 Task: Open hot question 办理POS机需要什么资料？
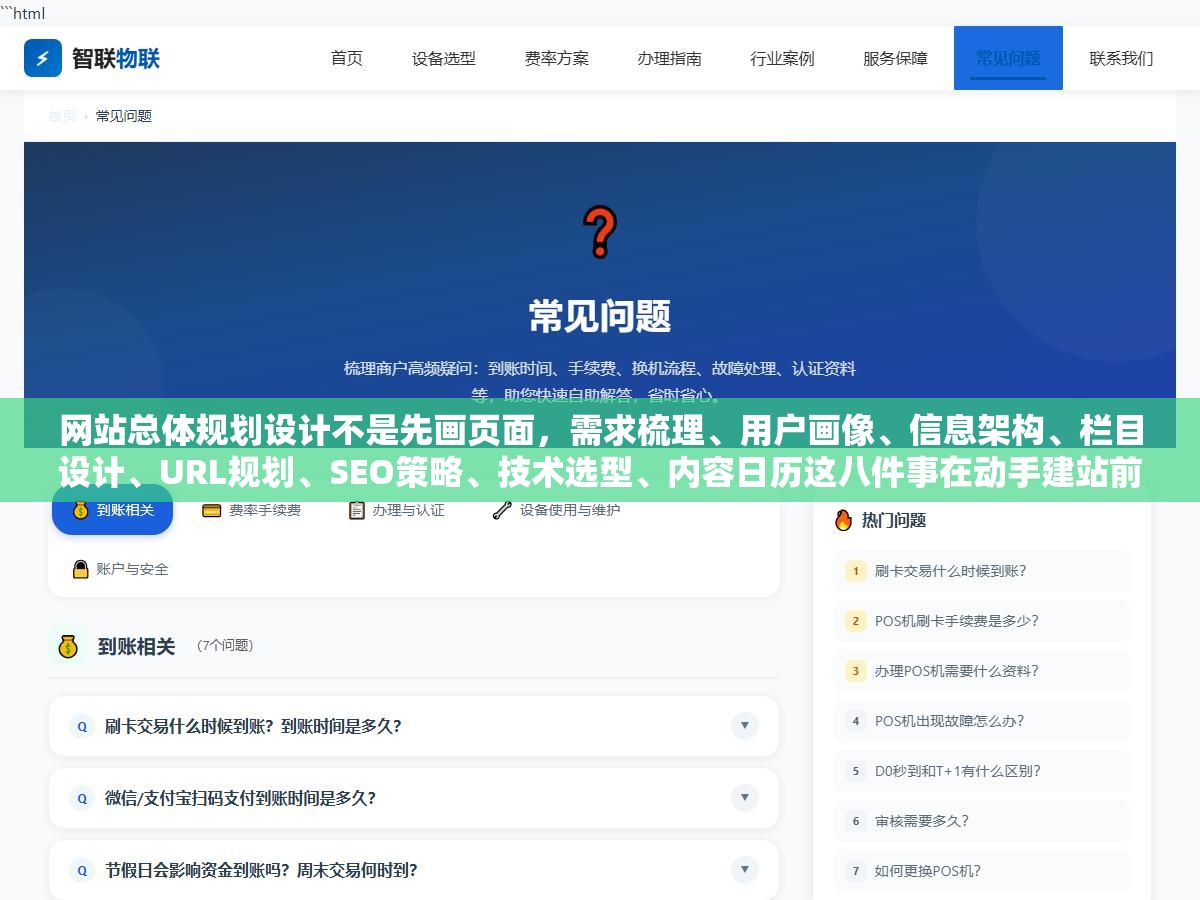click(x=982, y=671)
